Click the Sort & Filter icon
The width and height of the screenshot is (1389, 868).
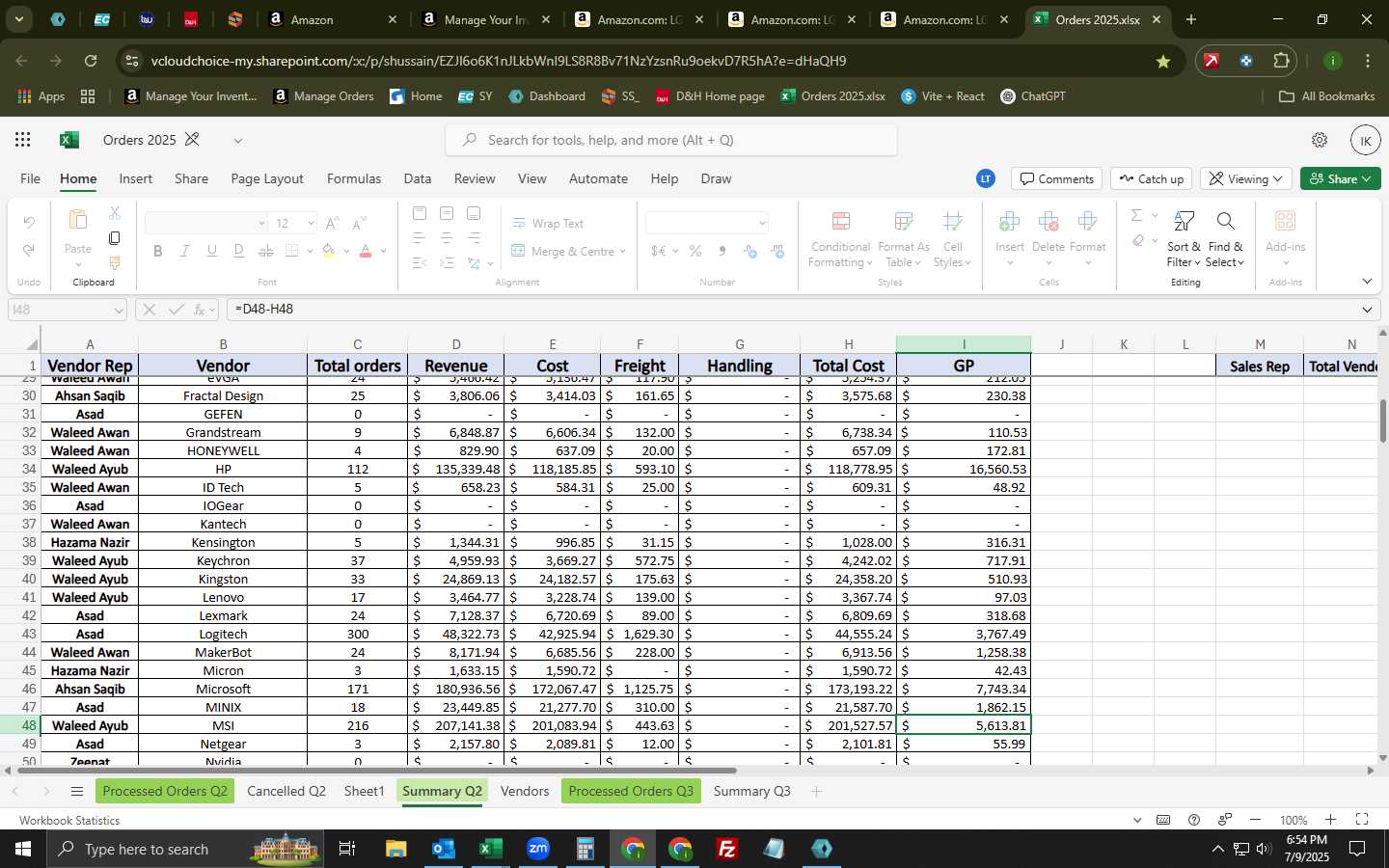coord(1185,222)
